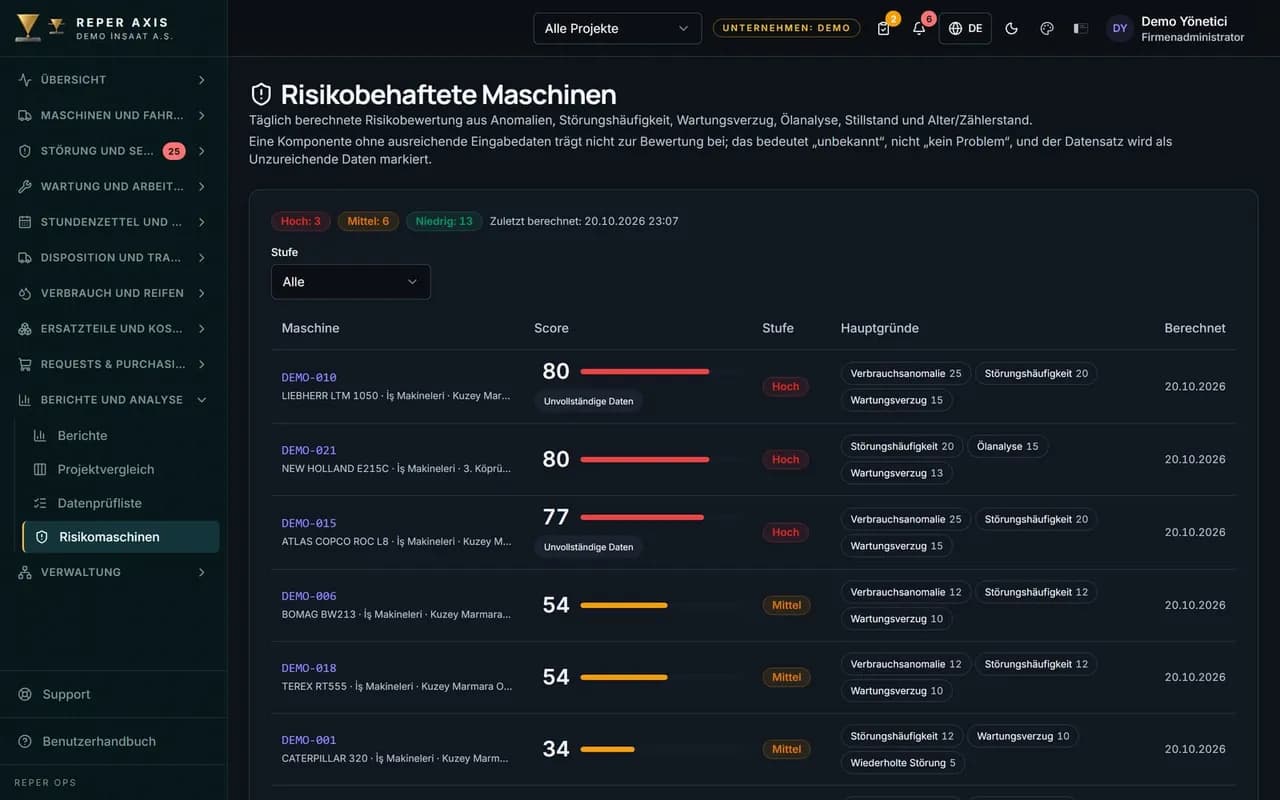
Task: Click the Ölanalyse 15 reason chip
Action: pos(1008,447)
